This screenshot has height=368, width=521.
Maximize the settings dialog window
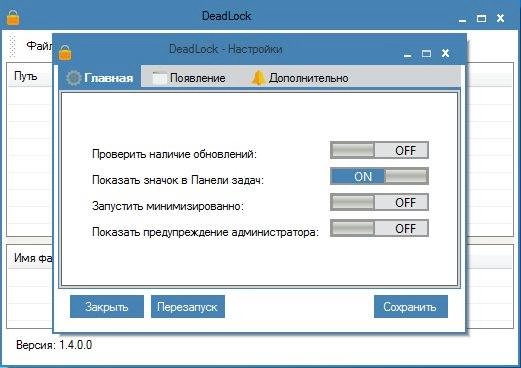pos(426,53)
